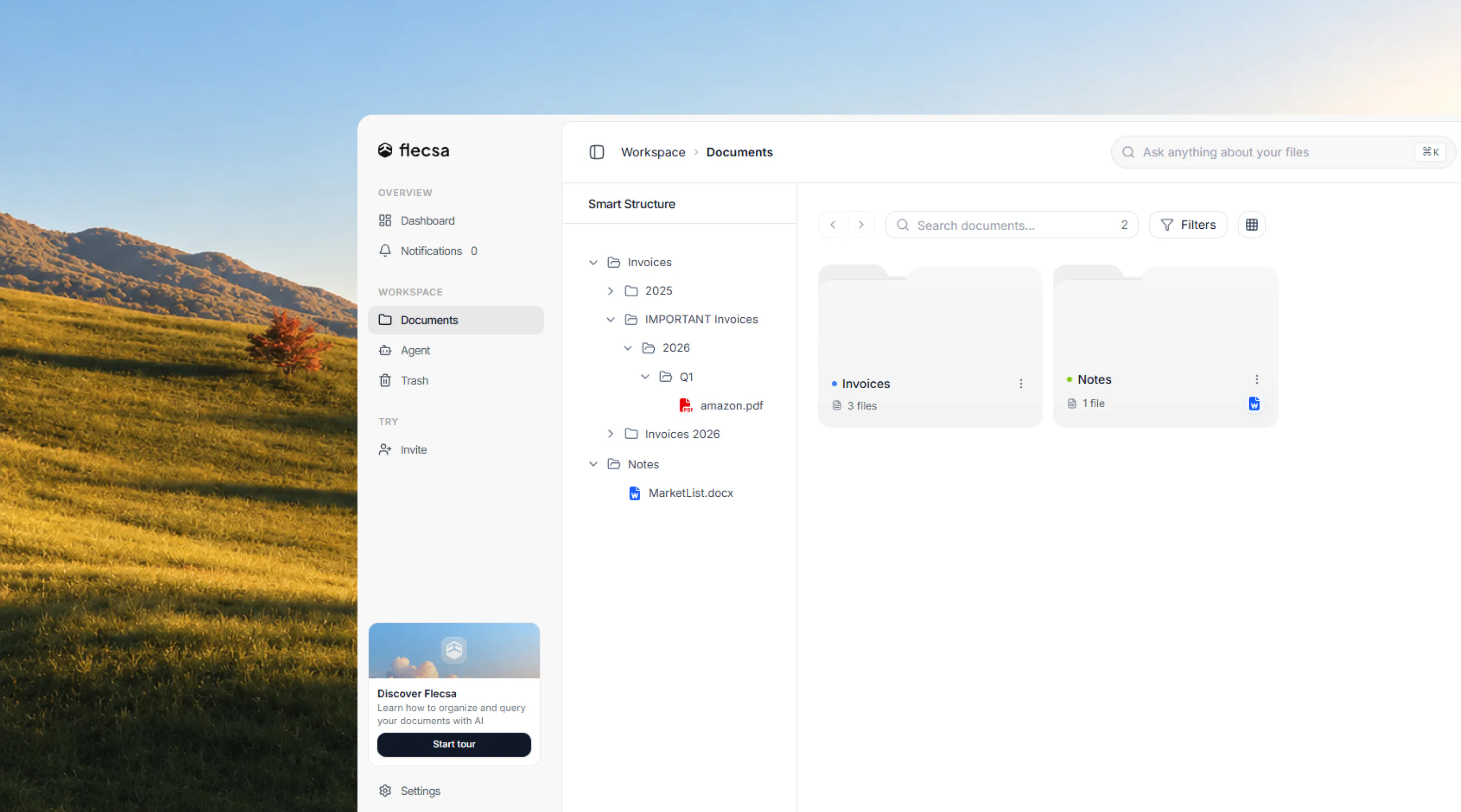Open the Invoices folder card
This screenshot has width=1461, height=812.
[x=930, y=346]
